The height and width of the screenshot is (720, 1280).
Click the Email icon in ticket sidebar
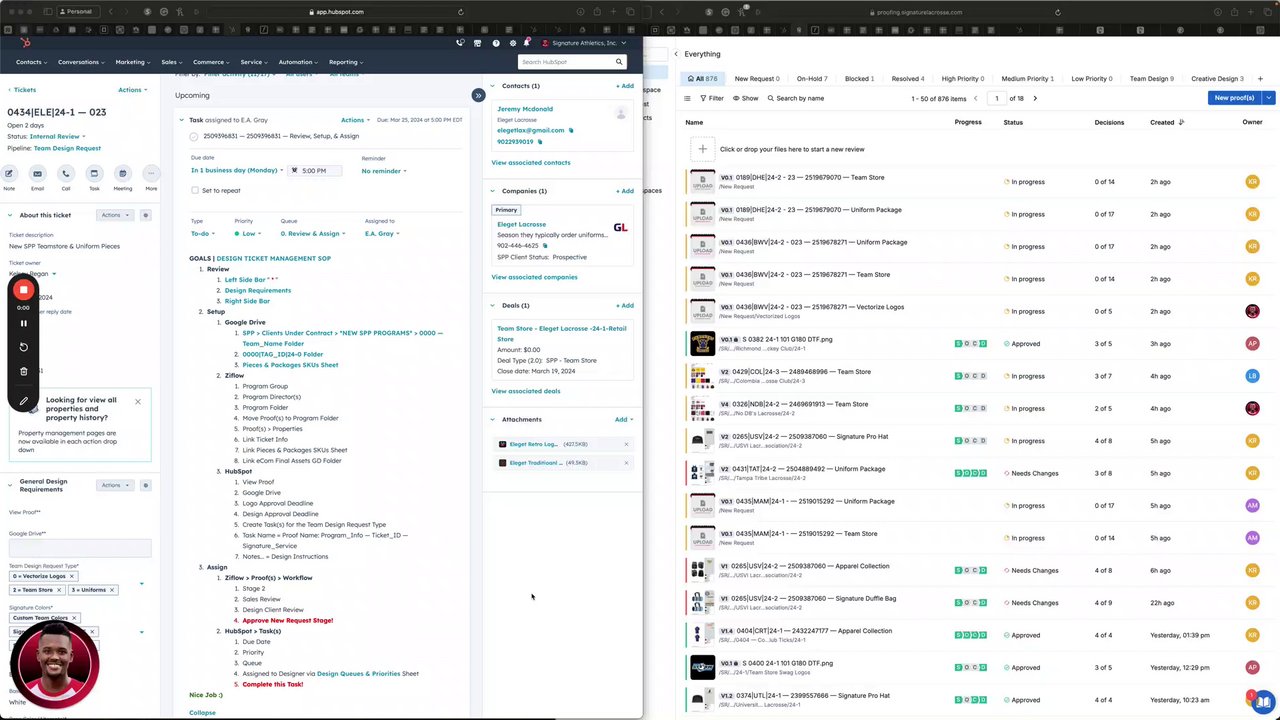point(37,173)
